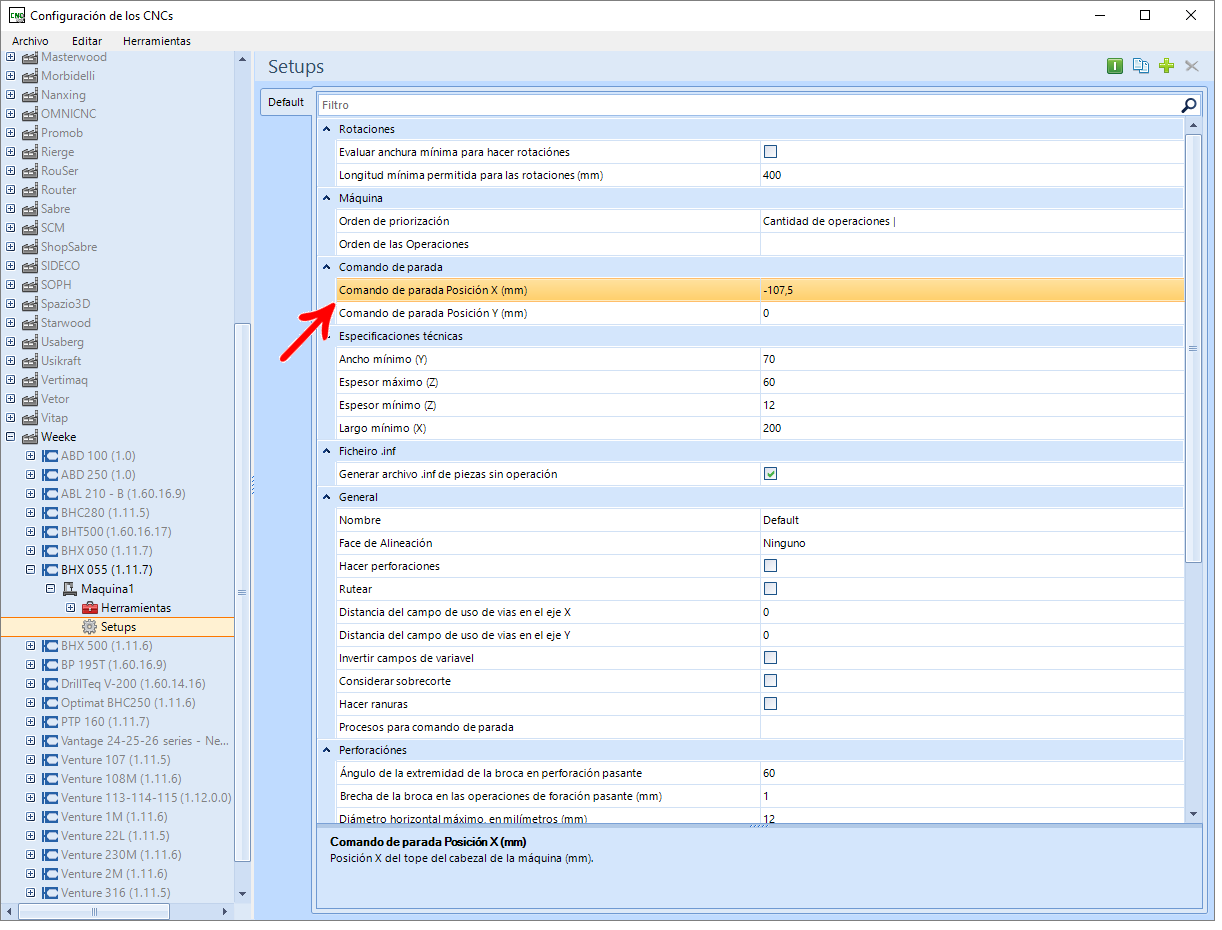This screenshot has width=1222, height=930.
Task: Click the SCM manufacturer icon
Action: point(30,228)
